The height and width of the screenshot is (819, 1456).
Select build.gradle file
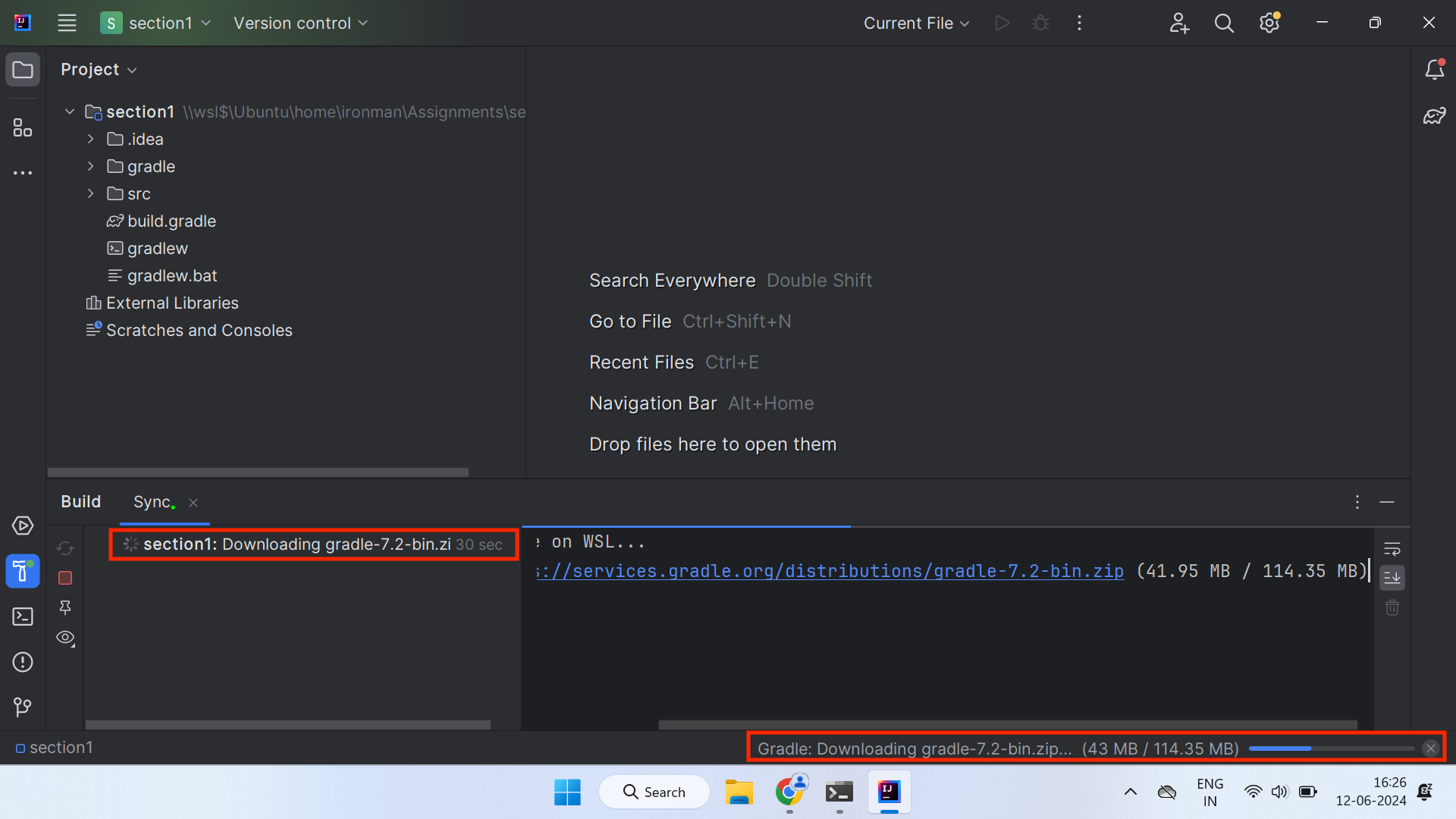click(161, 221)
